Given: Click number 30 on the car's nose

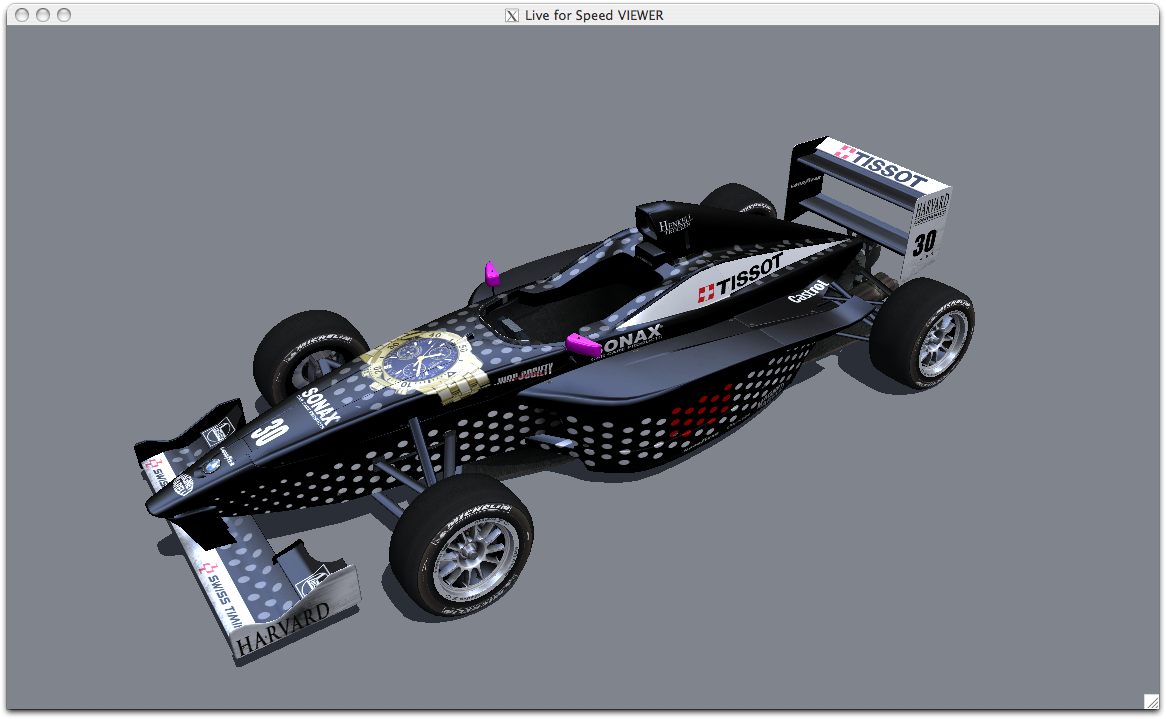Looking at the screenshot, I should tap(267, 432).
